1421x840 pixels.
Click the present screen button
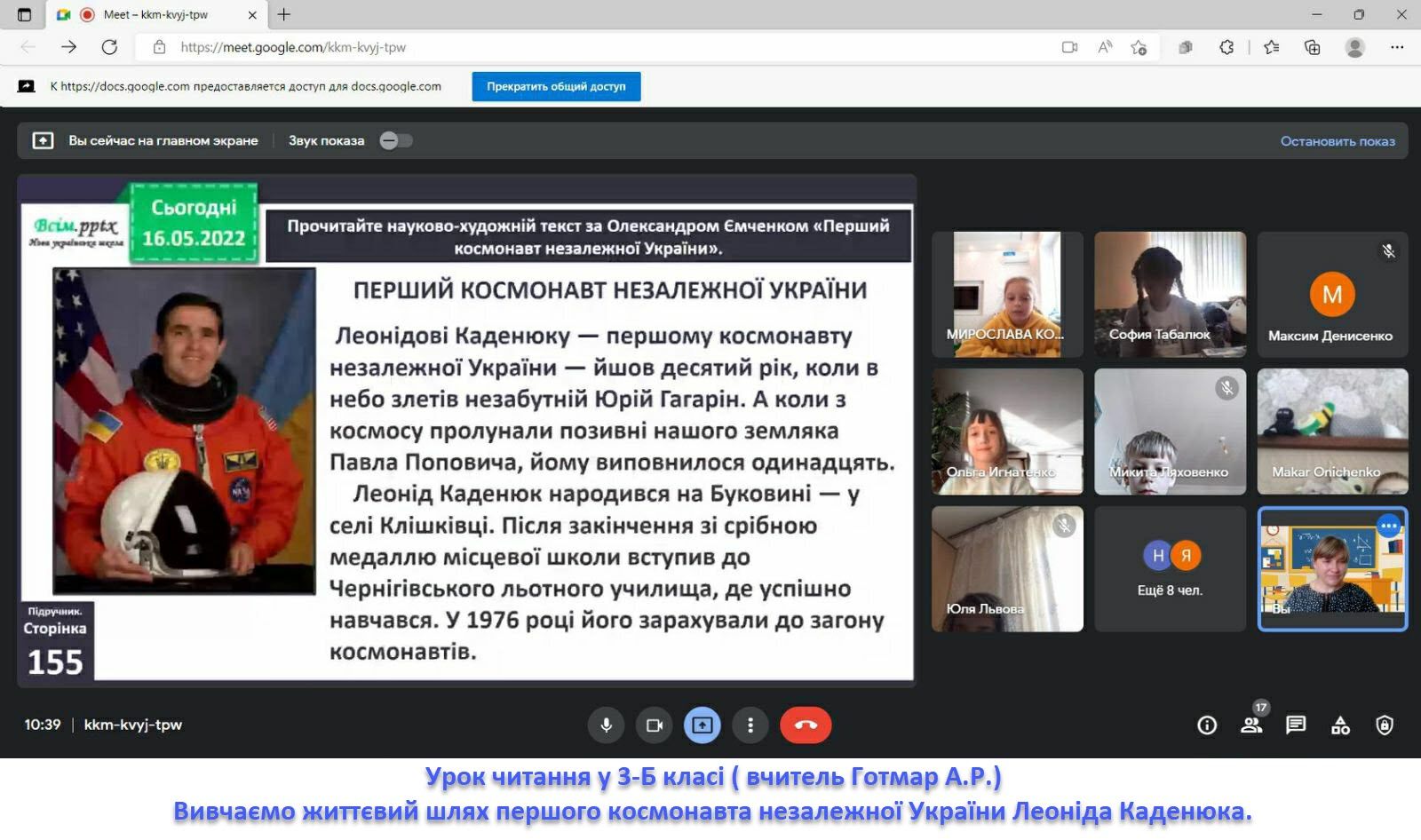tap(702, 725)
